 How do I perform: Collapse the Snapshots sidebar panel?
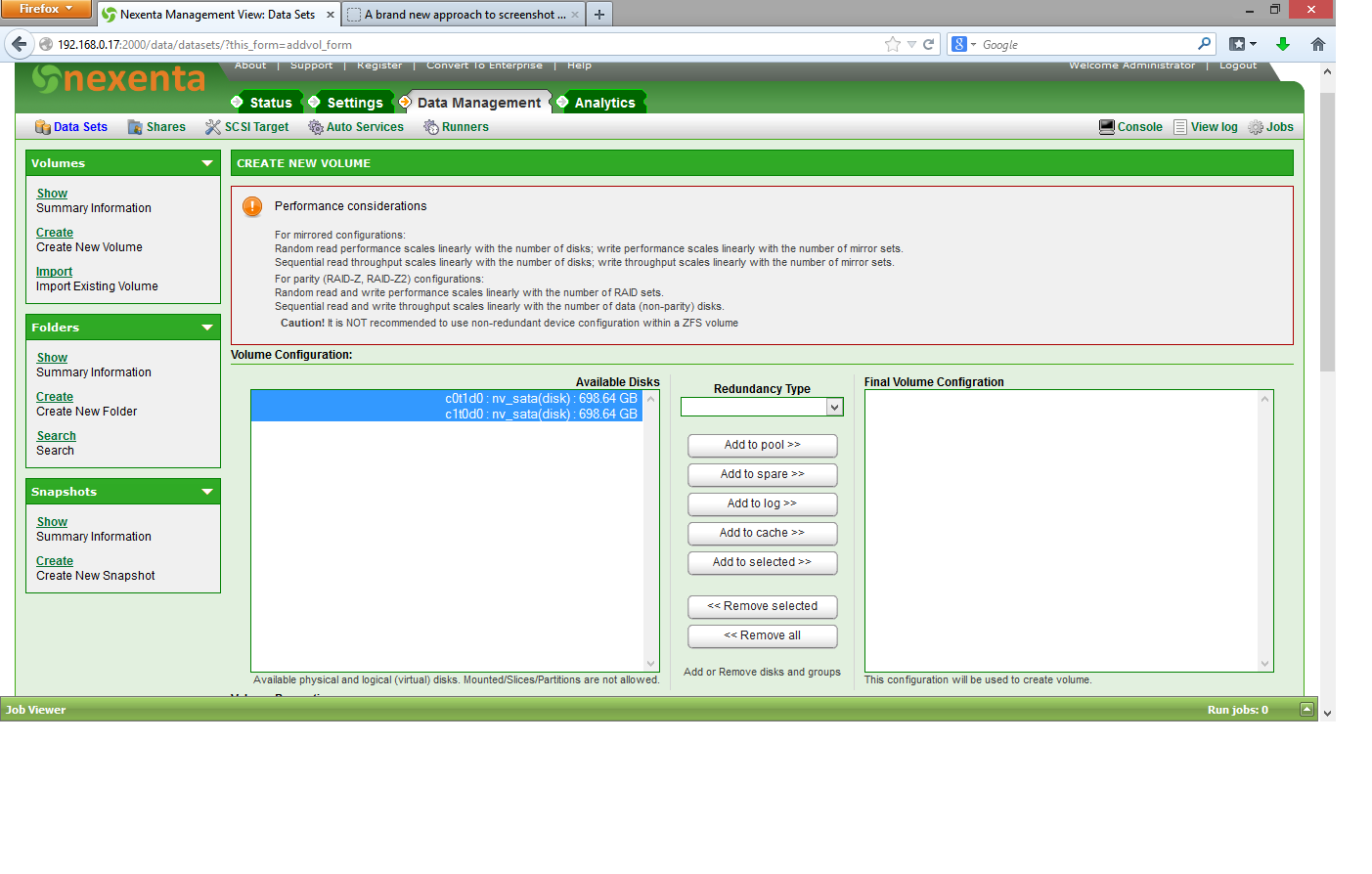click(x=207, y=492)
